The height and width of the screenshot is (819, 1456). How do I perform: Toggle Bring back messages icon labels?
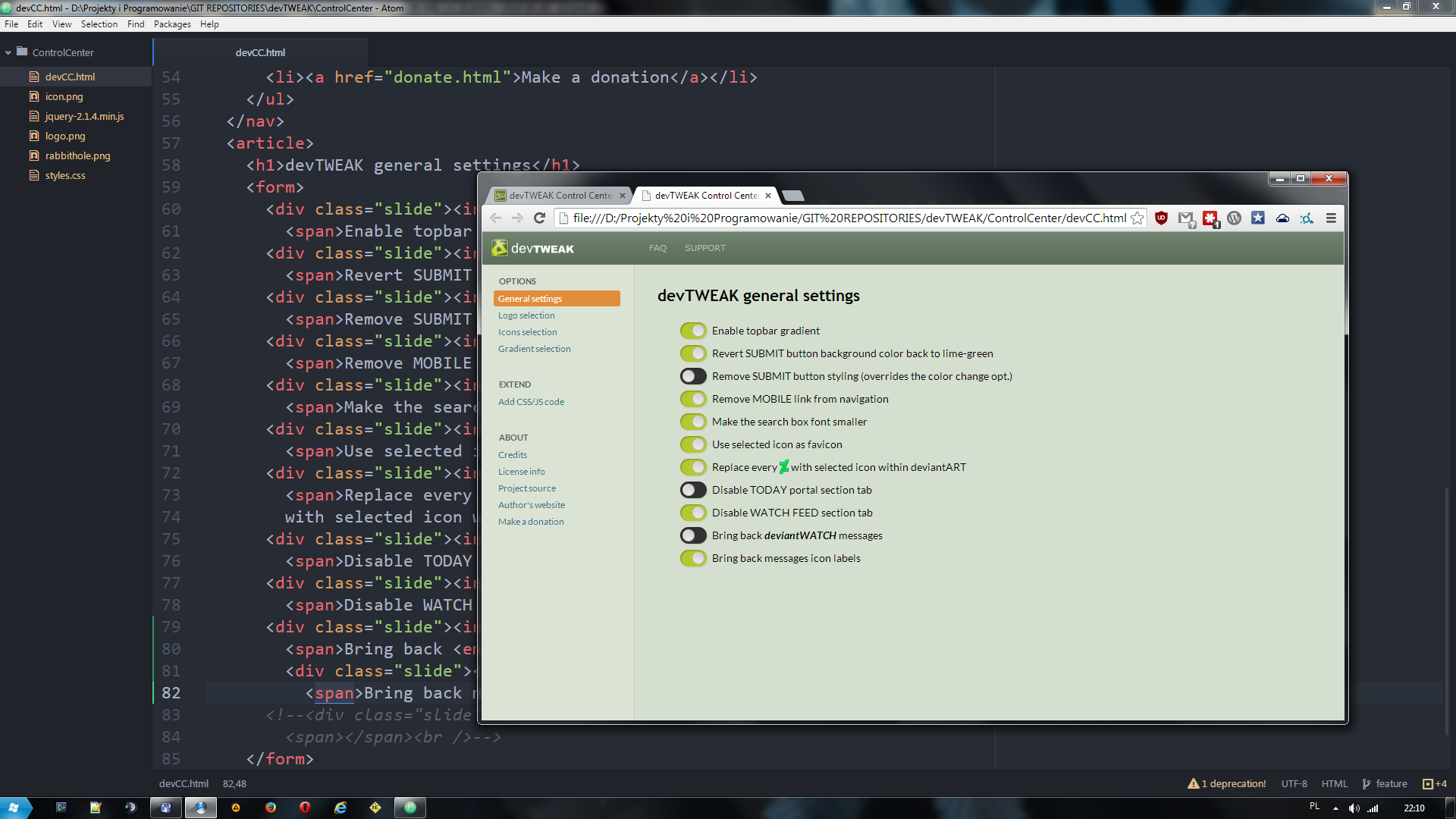click(693, 558)
